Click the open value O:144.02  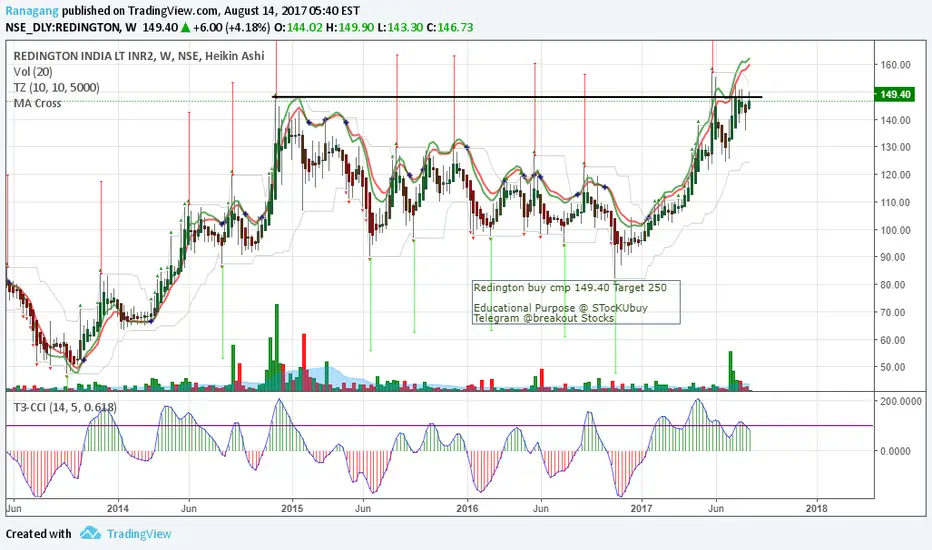click(x=298, y=27)
